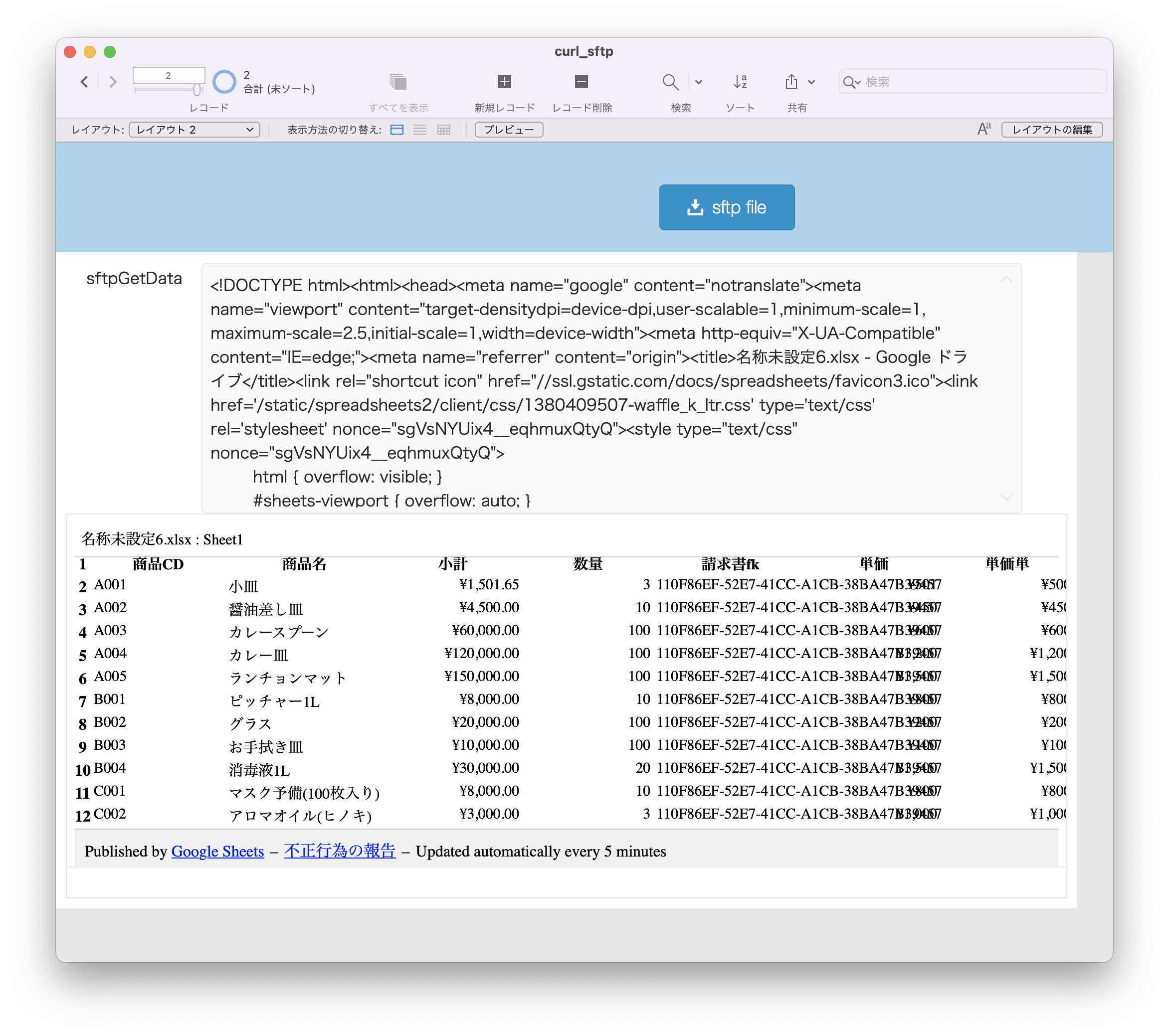Expand the Find options chevron

click(698, 82)
